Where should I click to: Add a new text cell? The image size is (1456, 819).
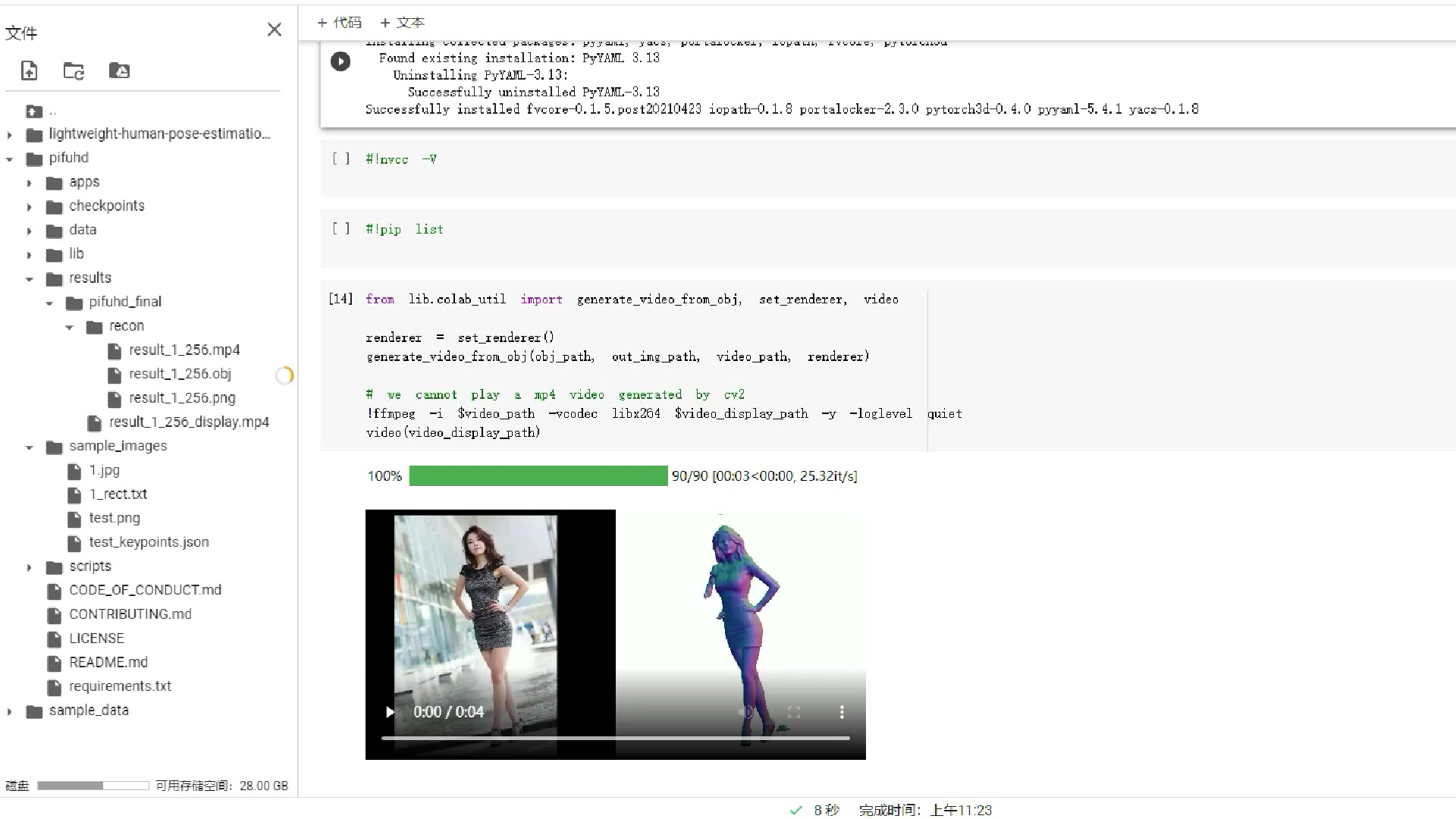[402, 23]
